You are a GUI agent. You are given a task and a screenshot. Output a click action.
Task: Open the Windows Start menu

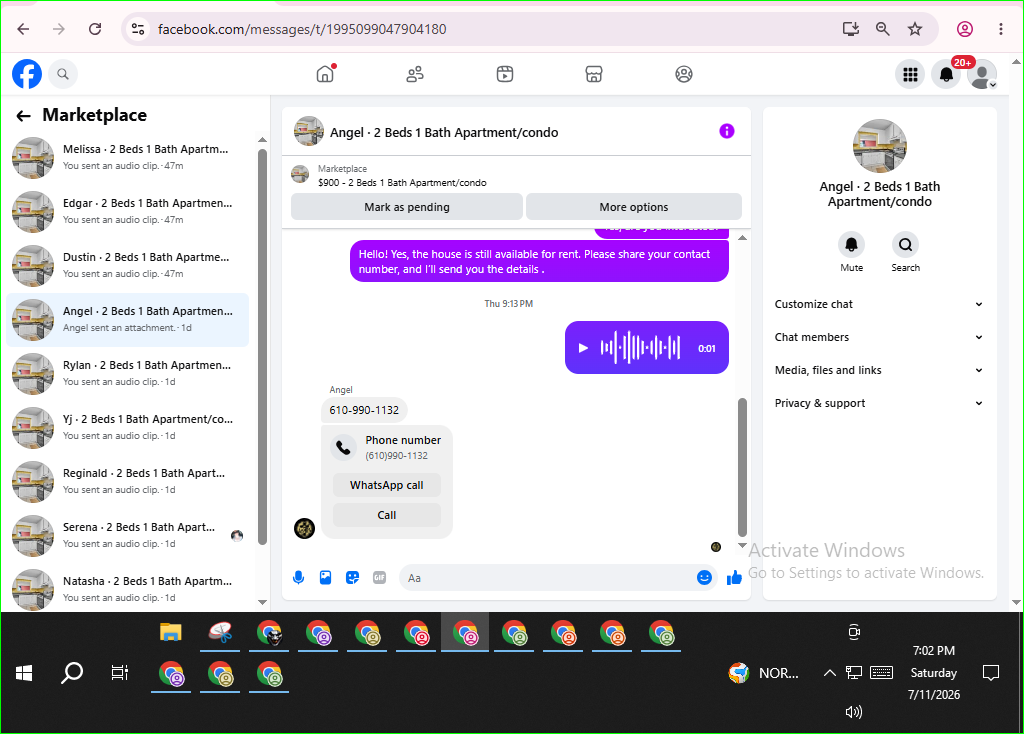[x=24, y=673]
